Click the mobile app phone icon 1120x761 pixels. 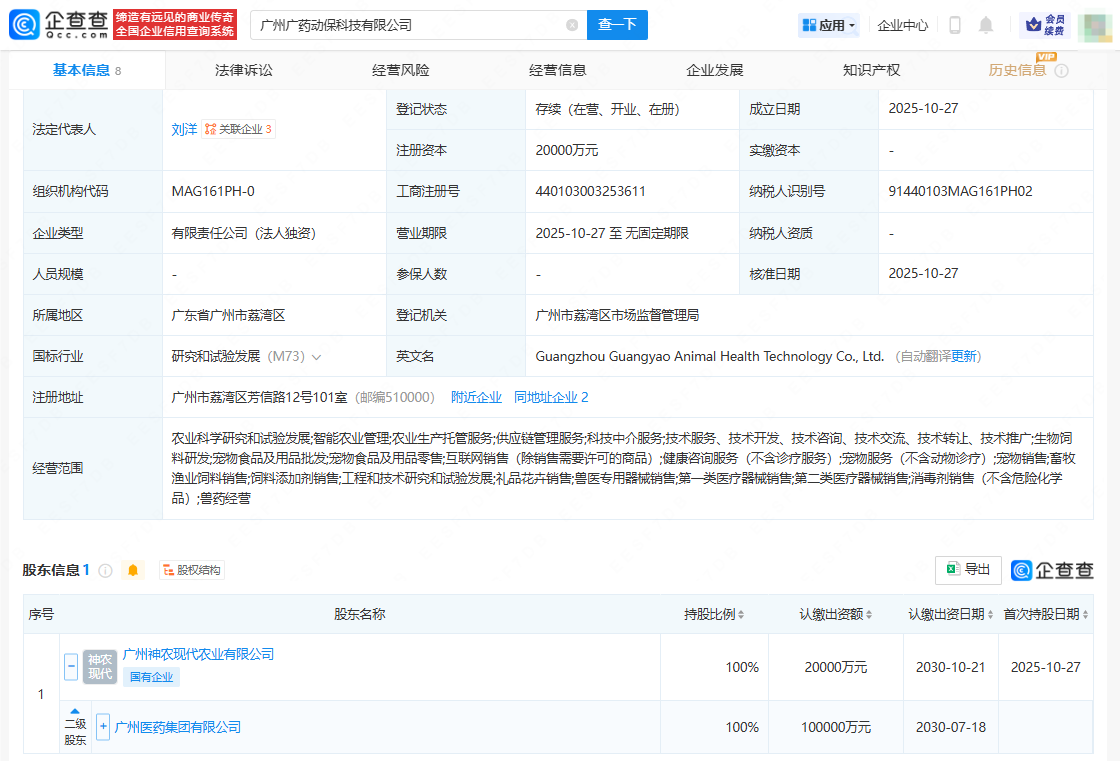click(x=953, y=24)
